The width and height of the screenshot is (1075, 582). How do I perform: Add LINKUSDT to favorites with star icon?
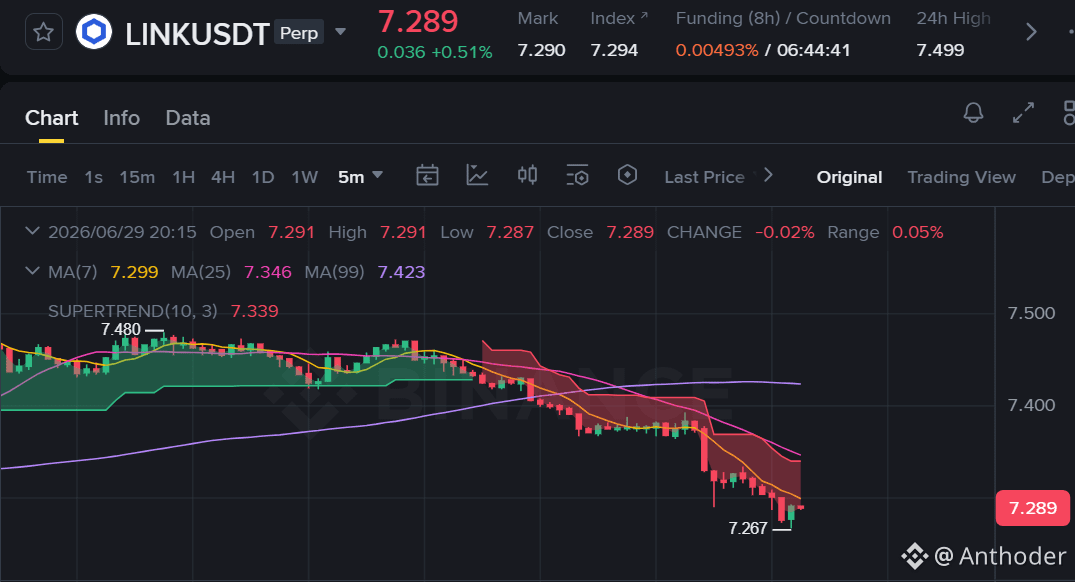tap(44, 32)
